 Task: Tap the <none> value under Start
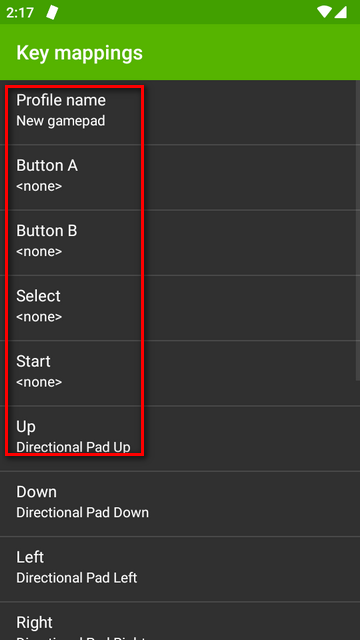click(x=39, y=382)
